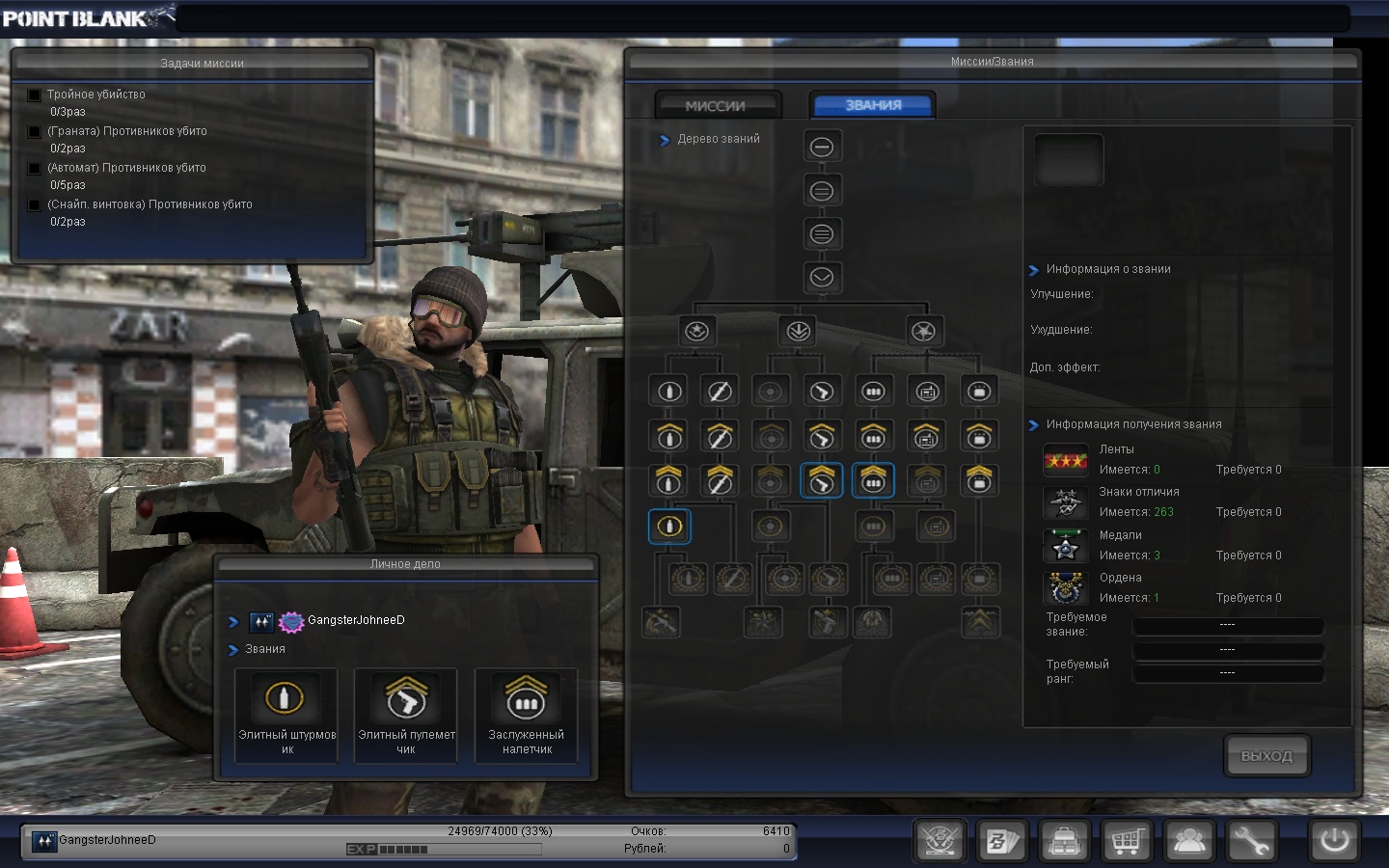
Task: Select the double-line rank node
Action: click(822, 191)
